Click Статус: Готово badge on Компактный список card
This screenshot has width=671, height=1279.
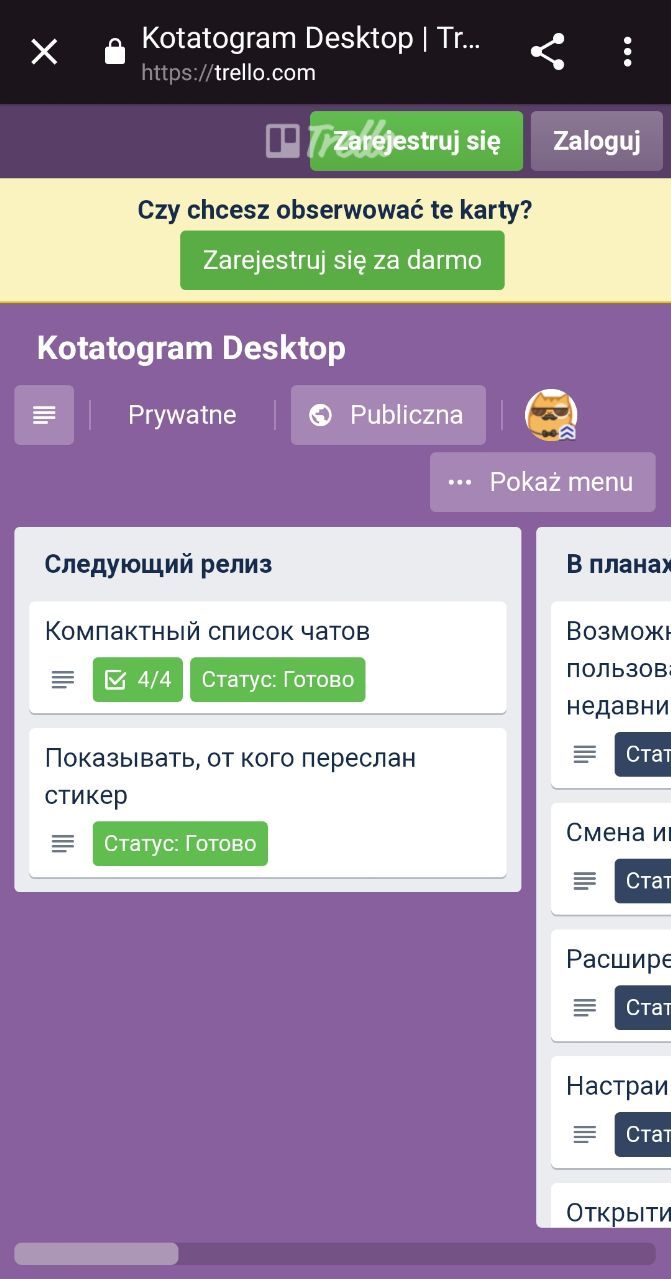278,680
